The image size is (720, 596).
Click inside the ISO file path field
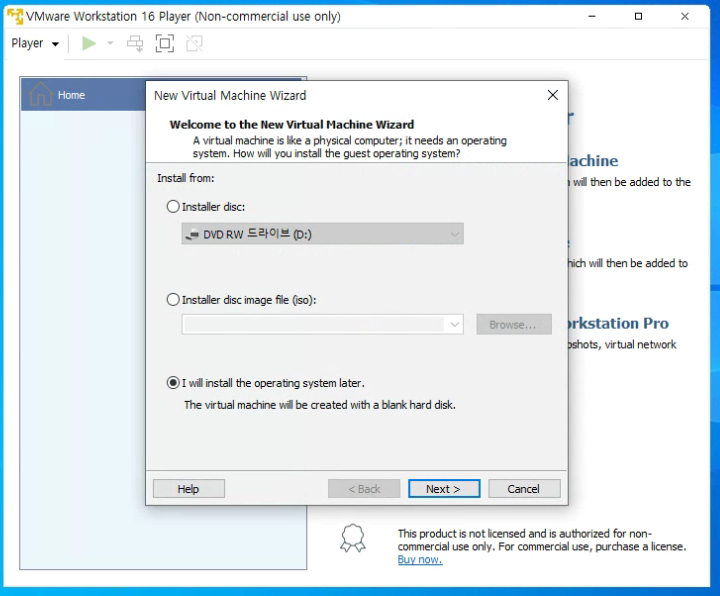coord(314,325)
